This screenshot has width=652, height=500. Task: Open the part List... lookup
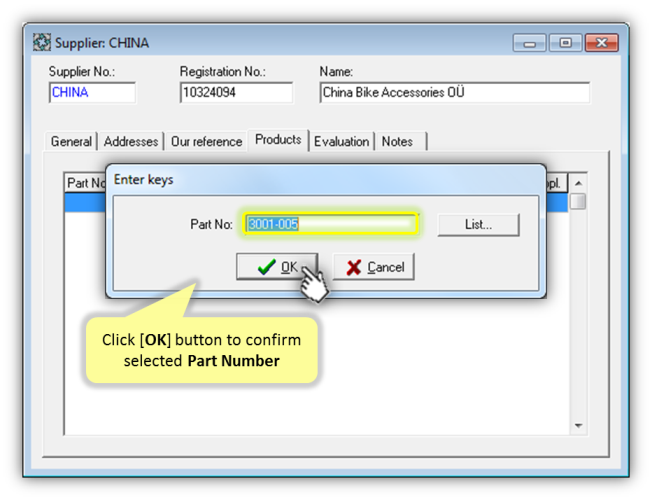(x=478, y=224)
